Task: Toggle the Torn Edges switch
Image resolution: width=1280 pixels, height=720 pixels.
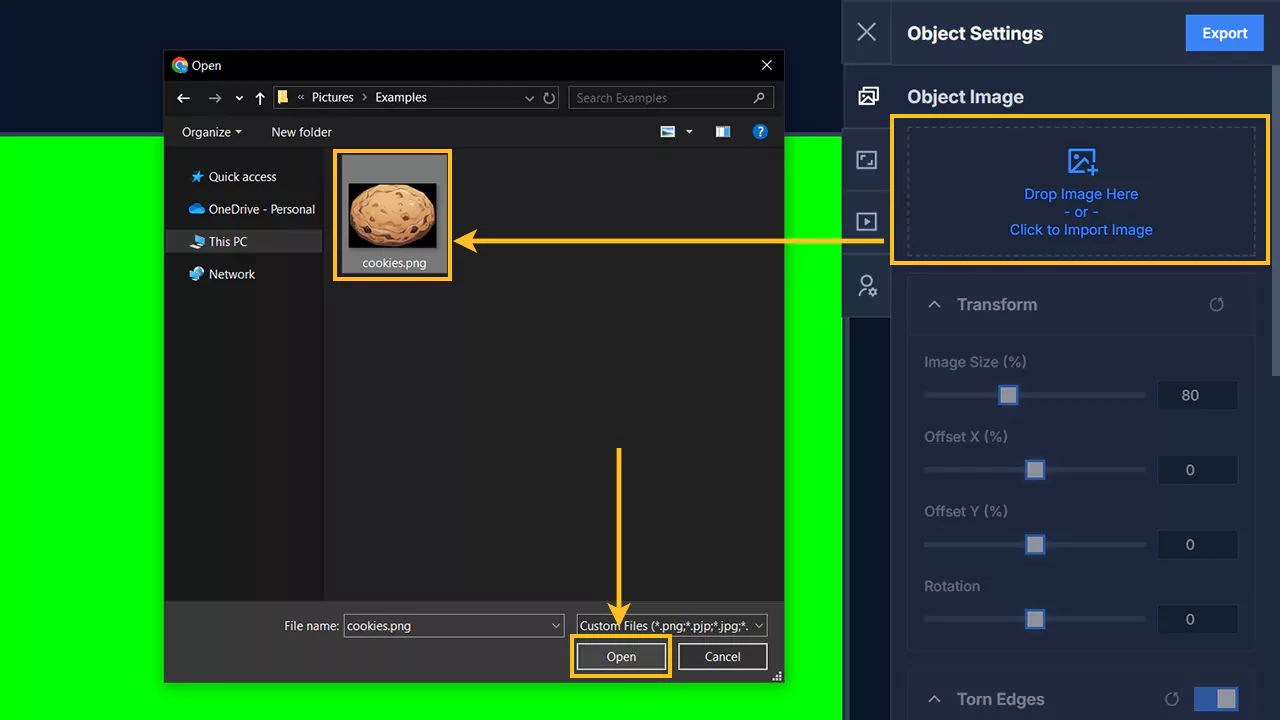Action: point(1216,699)
